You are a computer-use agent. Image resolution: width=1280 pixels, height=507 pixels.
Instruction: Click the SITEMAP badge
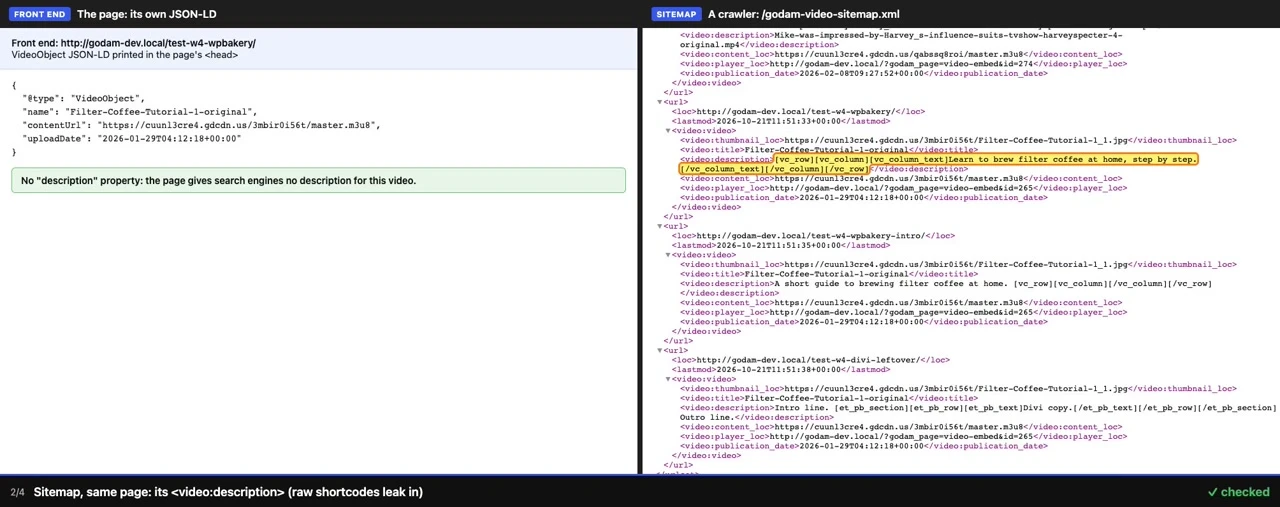[676, 14]
